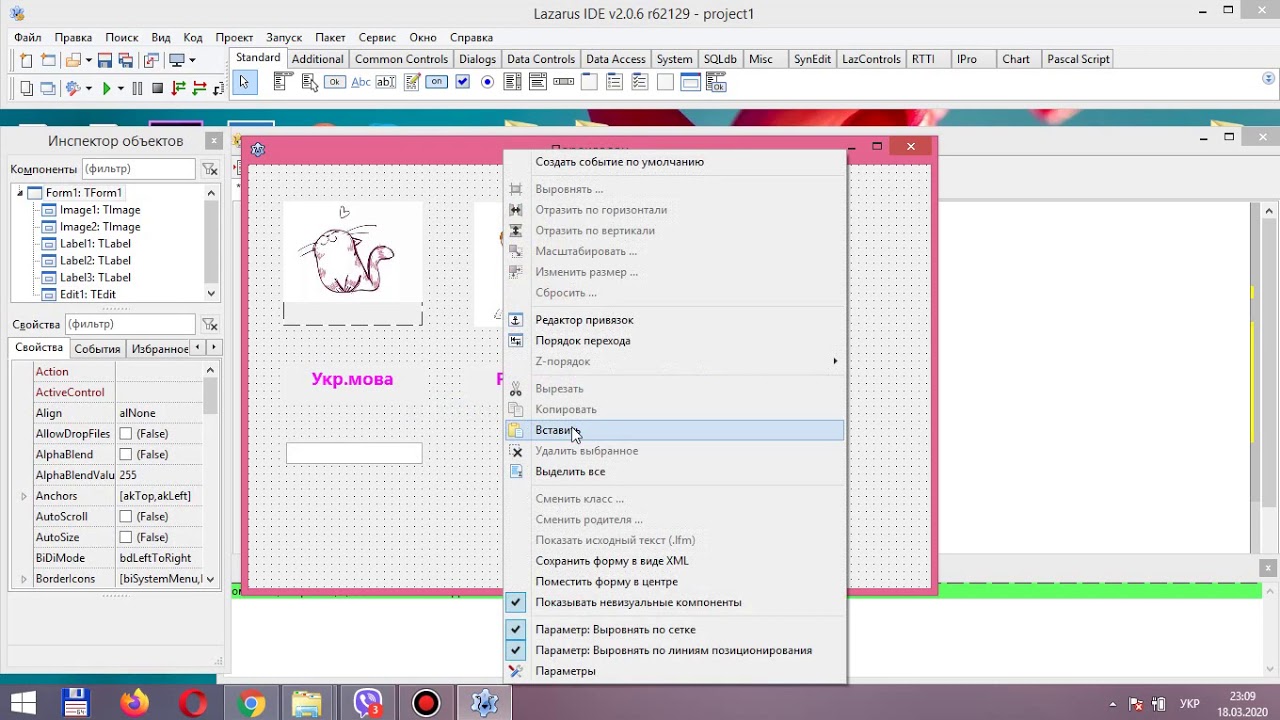Pick the TMemo component icon
Image resolution: width=1280 pixels, height=720 pixels.
[411, 82]
